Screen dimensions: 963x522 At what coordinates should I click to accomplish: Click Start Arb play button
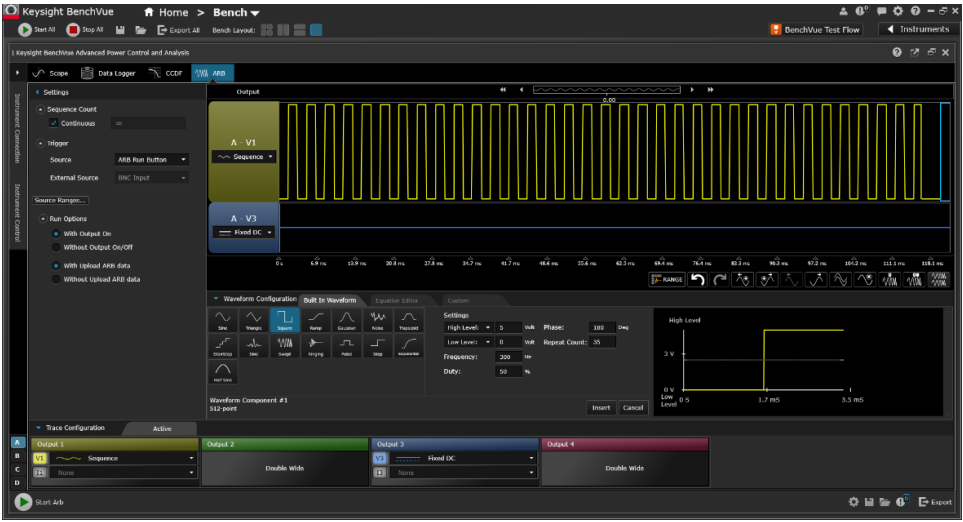pyautogui.click(x=23, y=502)
